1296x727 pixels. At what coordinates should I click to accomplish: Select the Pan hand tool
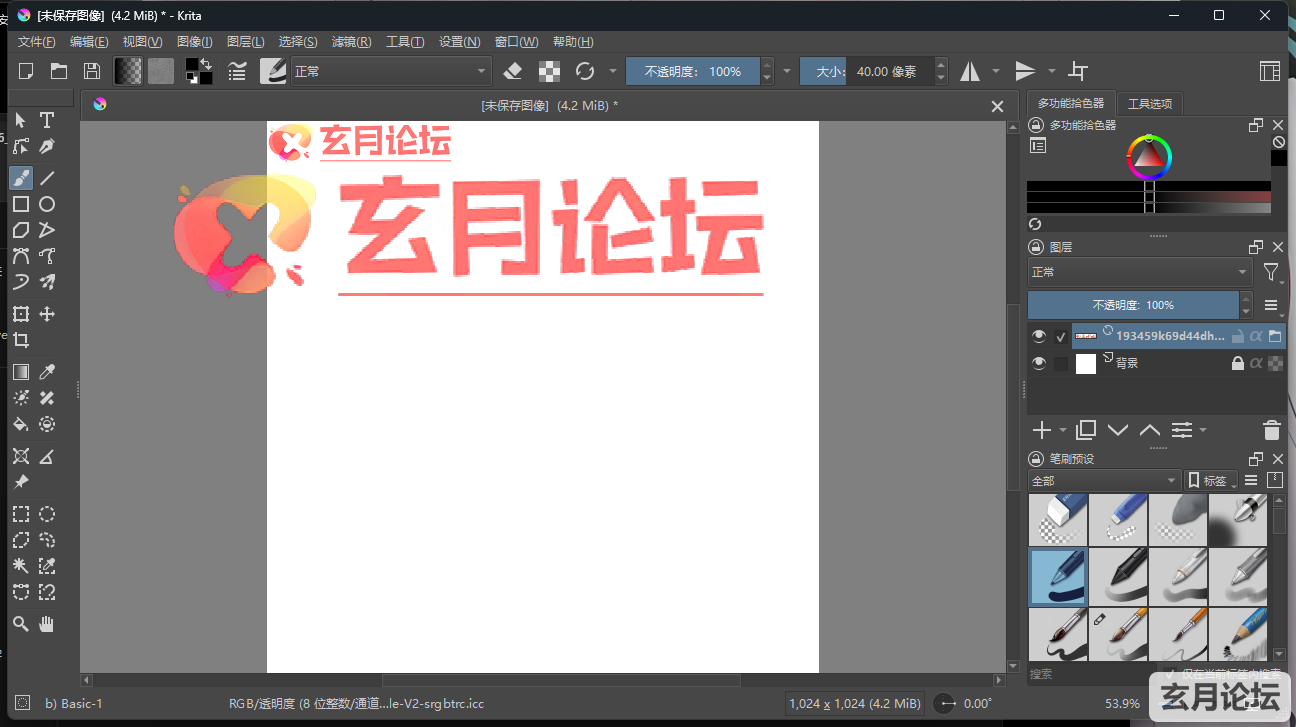point(47,624)
